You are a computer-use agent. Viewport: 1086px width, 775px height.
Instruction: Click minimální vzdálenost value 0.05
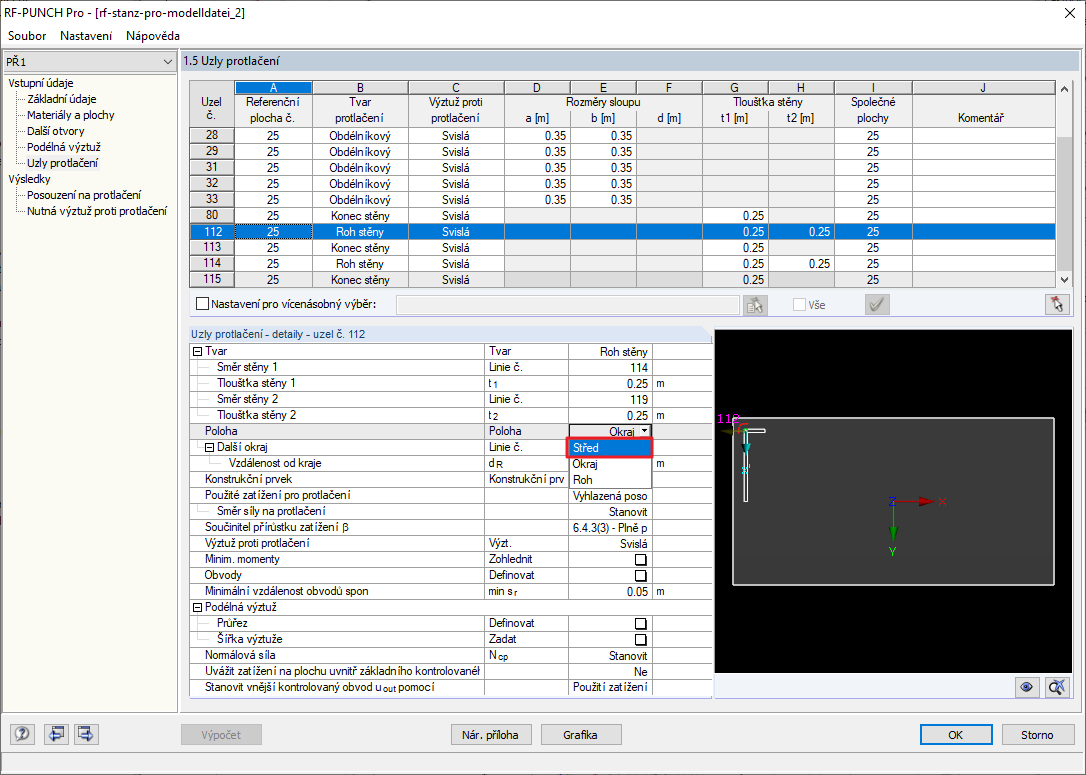click(609, 591)
